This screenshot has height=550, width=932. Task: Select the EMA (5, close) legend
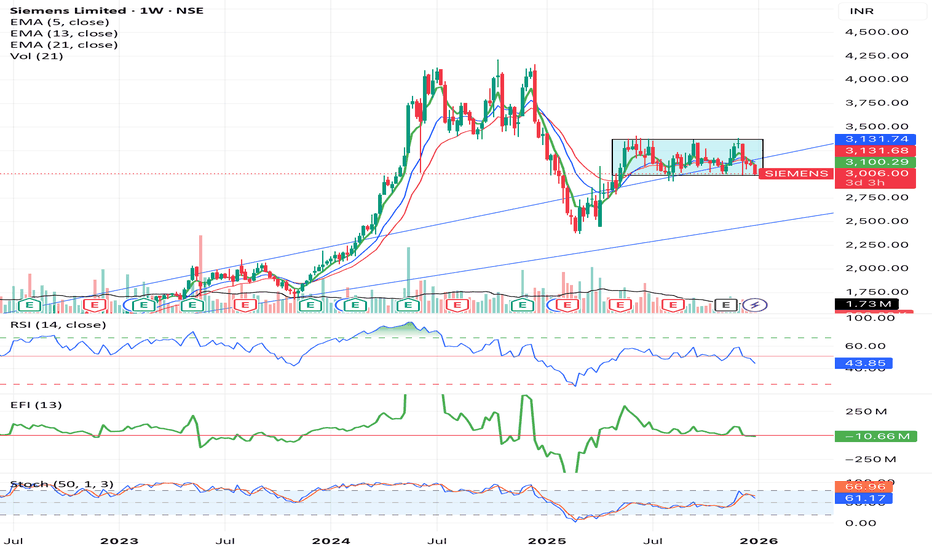click(x=59, y=22)
